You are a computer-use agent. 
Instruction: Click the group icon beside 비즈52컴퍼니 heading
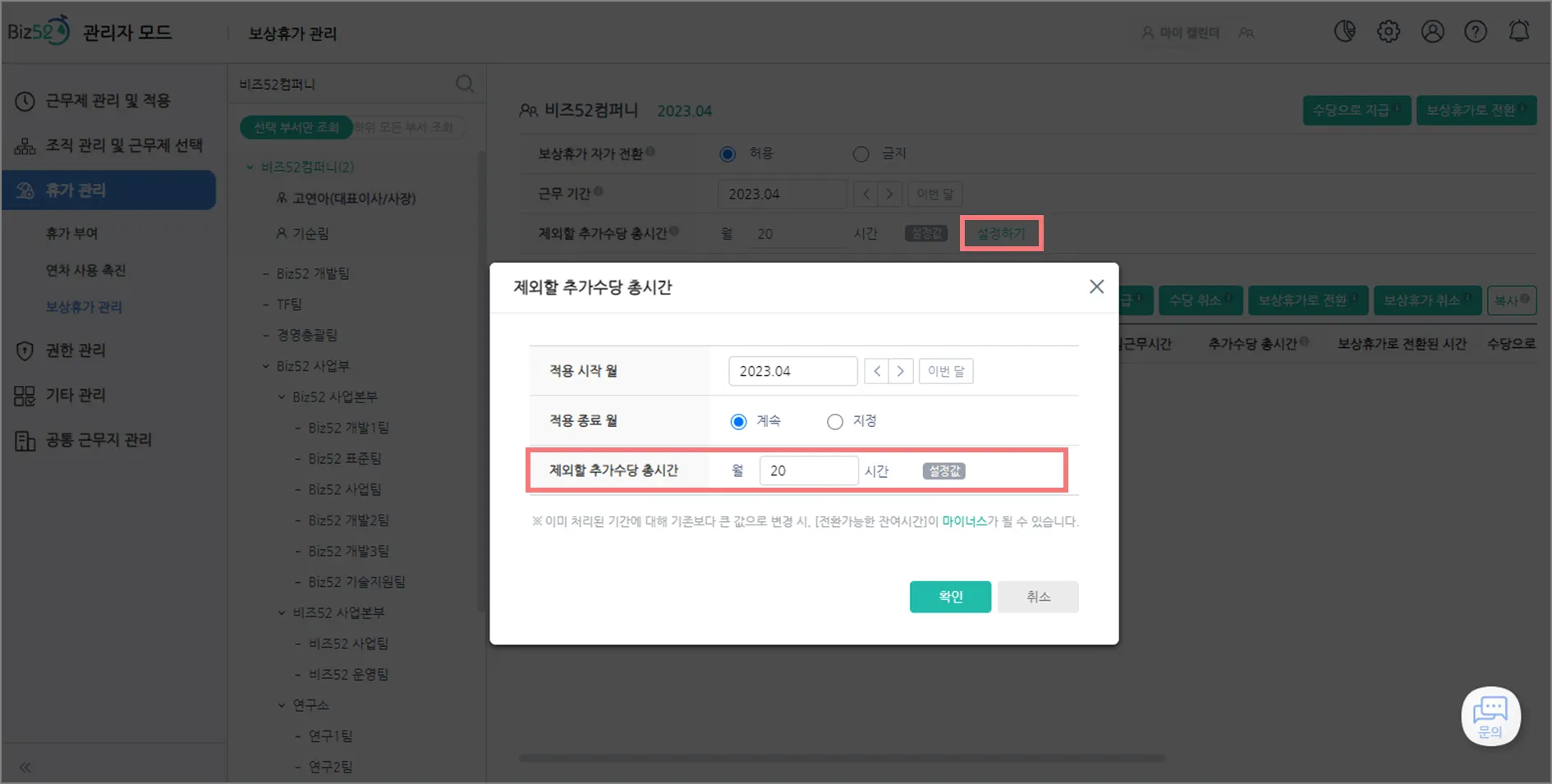click(x=528, y=110)
